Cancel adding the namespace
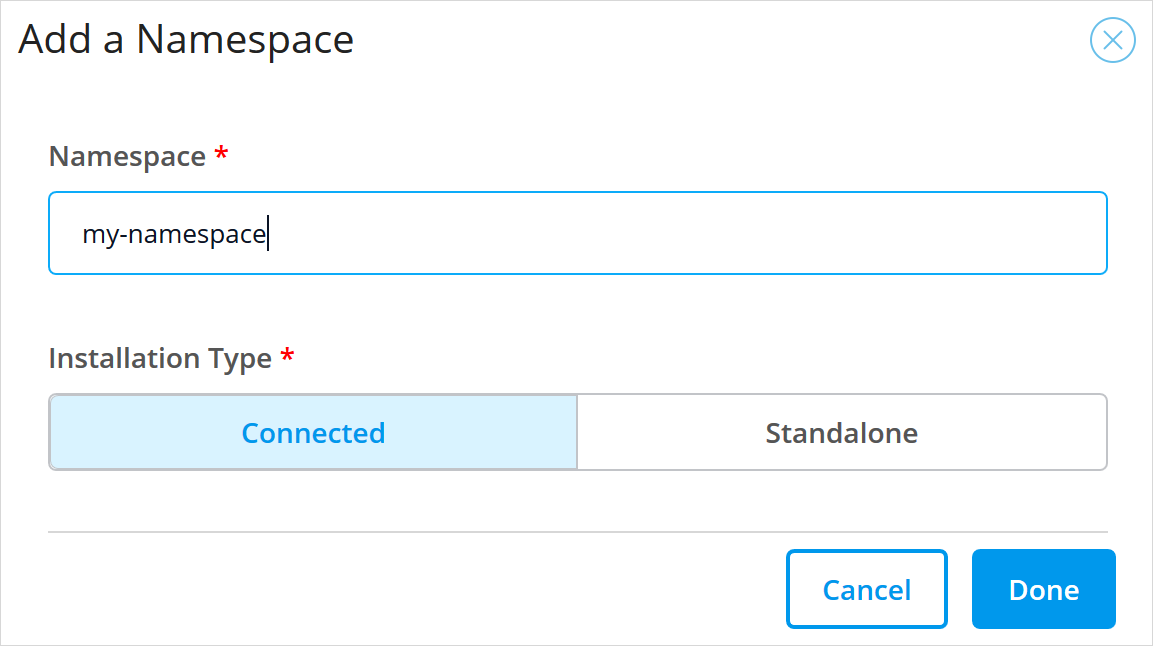1153x646 pixels. [866, 589]
